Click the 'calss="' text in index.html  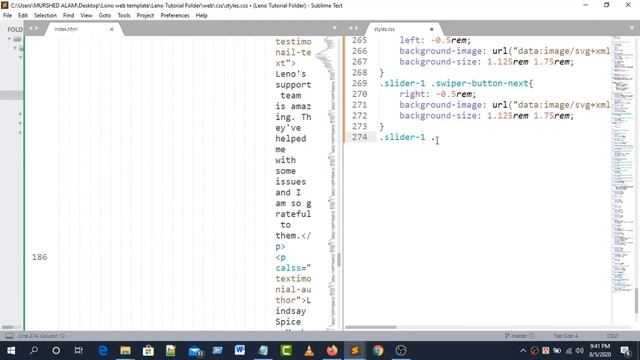click(293, 268)
